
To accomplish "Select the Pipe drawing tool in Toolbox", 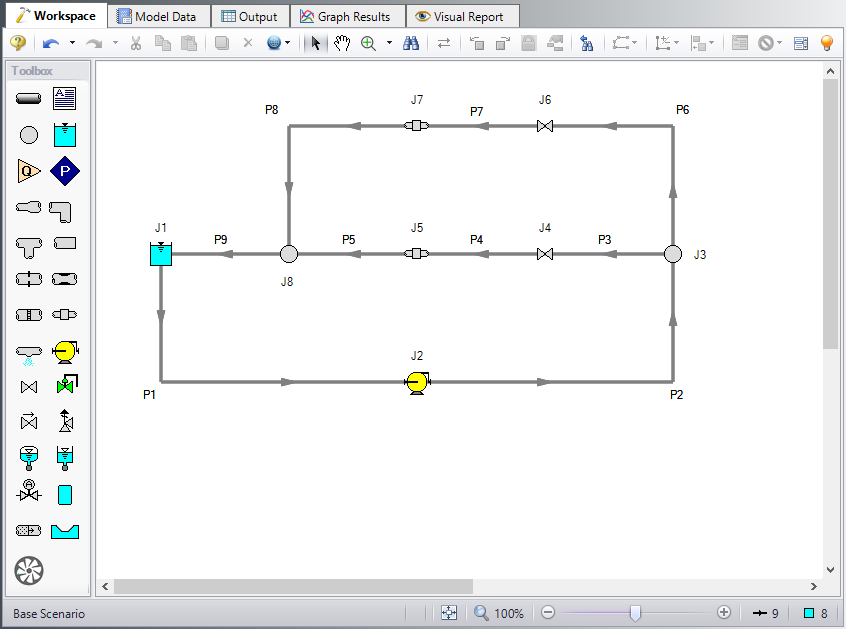I will tap(28, 98).
